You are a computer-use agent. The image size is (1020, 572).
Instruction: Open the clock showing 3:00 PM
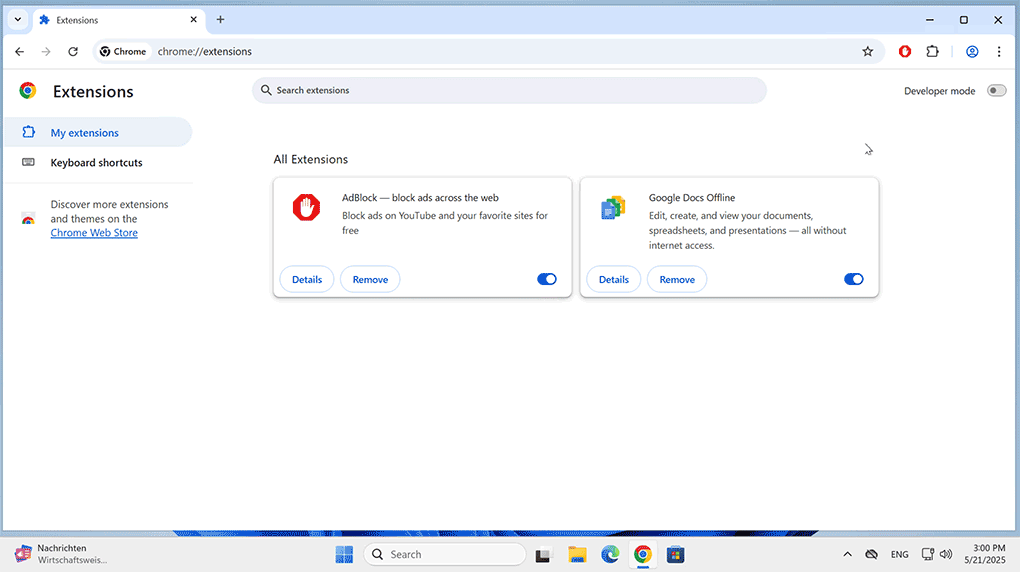985,554
